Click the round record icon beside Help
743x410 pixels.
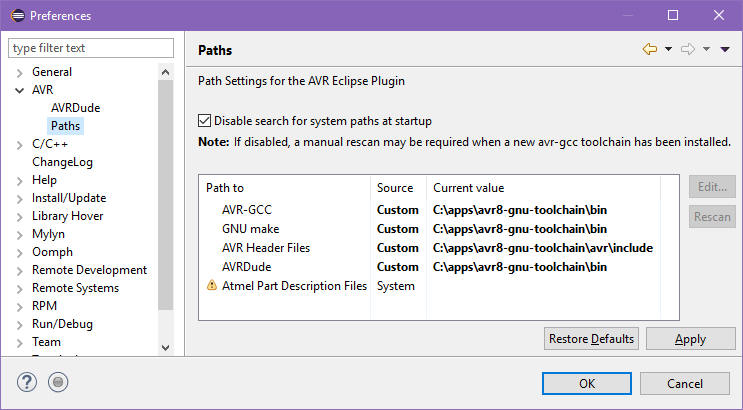(x=58, y=382)
